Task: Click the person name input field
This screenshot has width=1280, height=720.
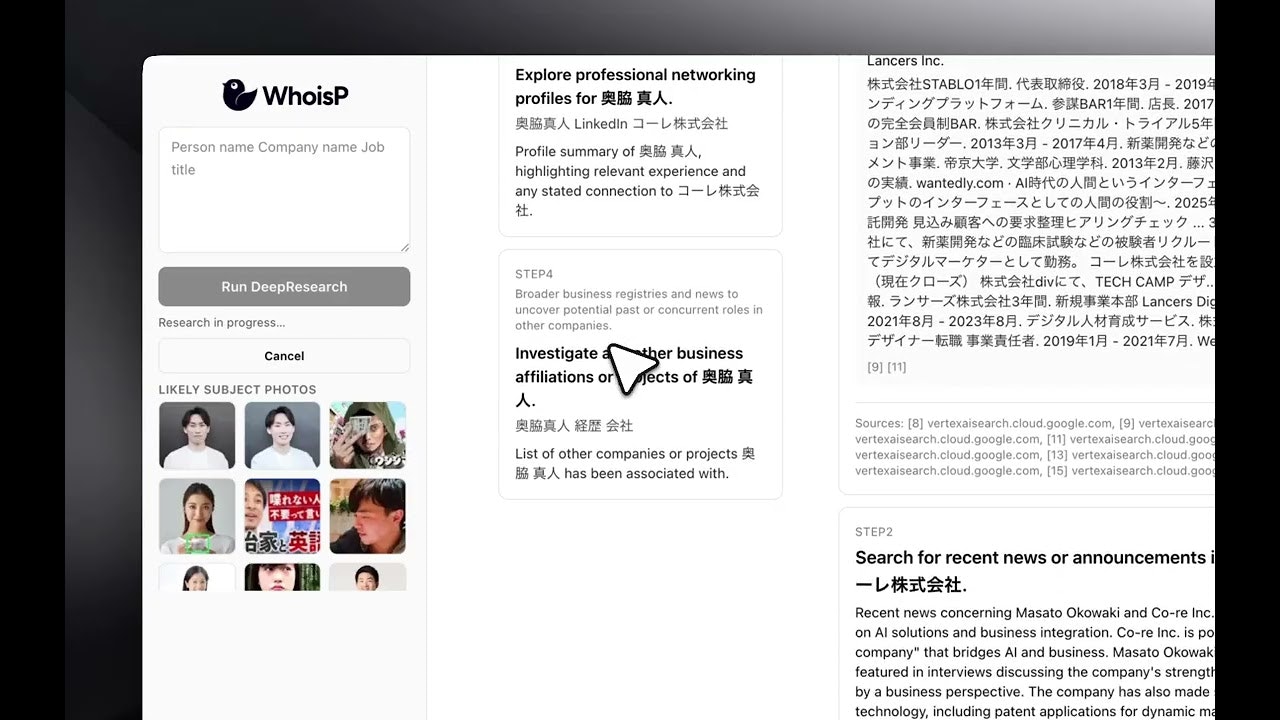Action: coord(284,190)
